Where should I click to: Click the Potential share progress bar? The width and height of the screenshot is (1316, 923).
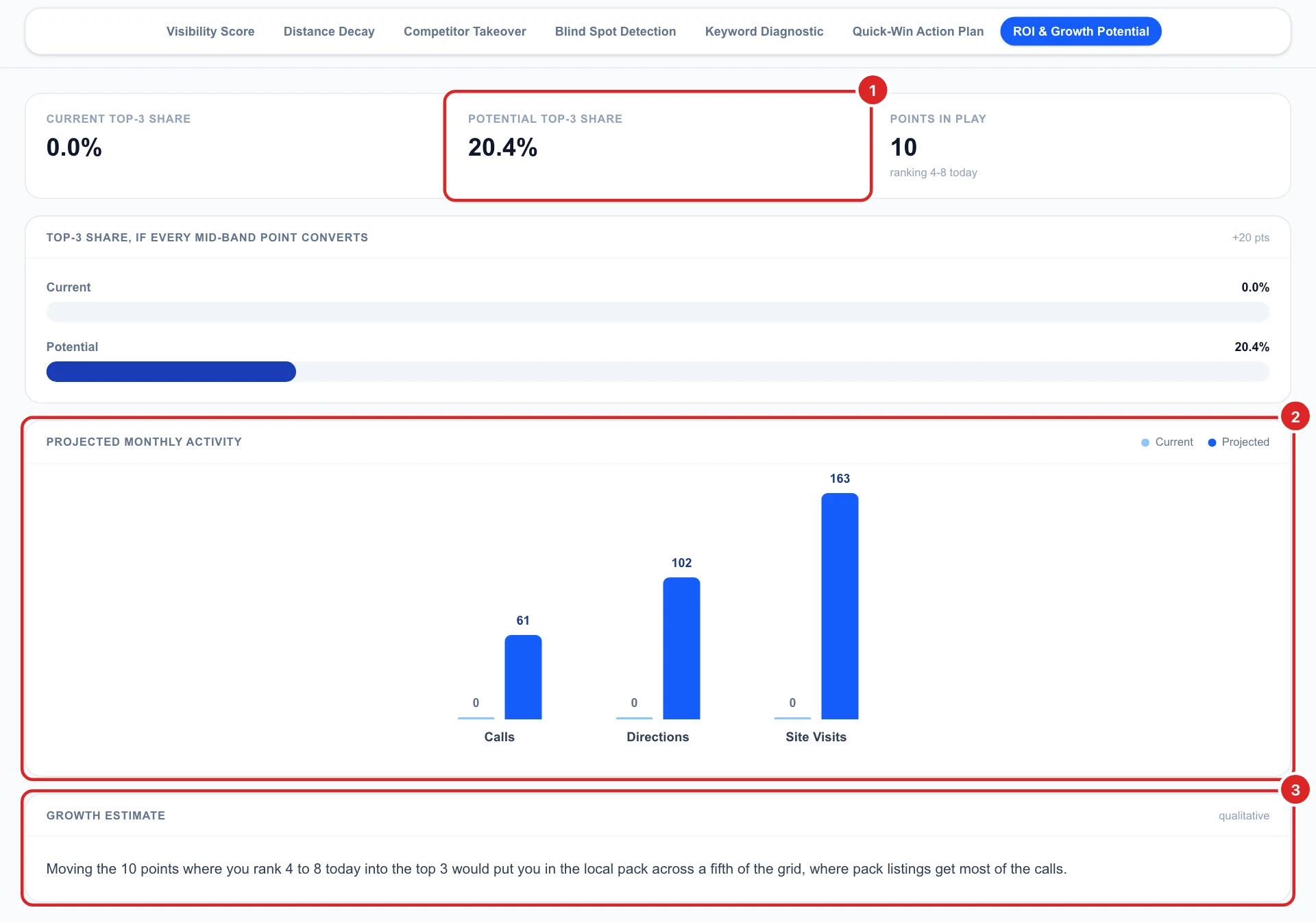pyautogui.click(x=657, y=372)
